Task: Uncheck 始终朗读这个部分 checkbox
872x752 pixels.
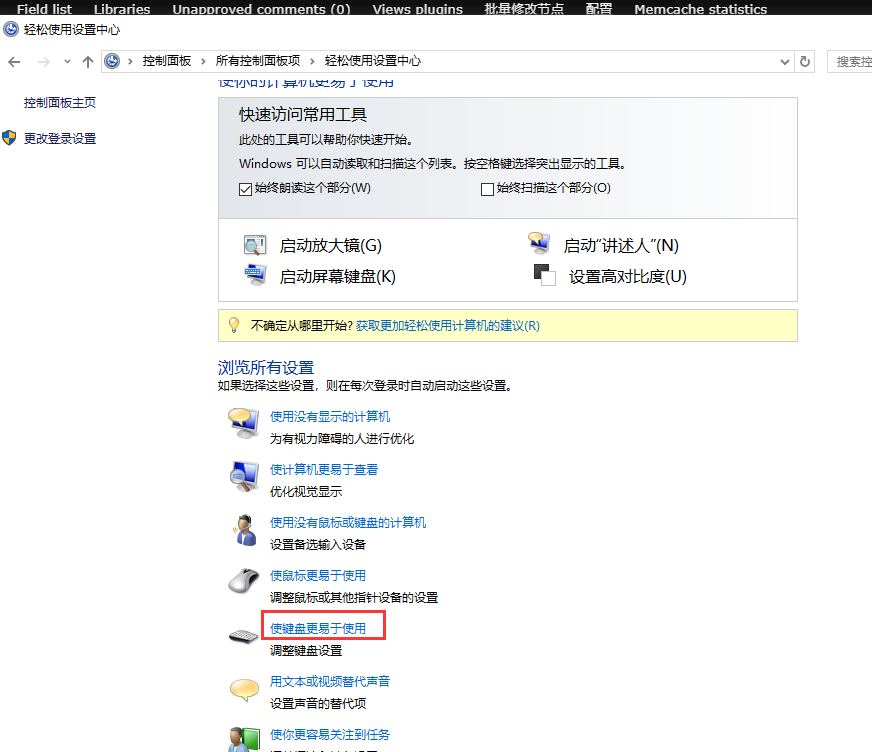Action: pyautogui.click(x=246, y=189)
